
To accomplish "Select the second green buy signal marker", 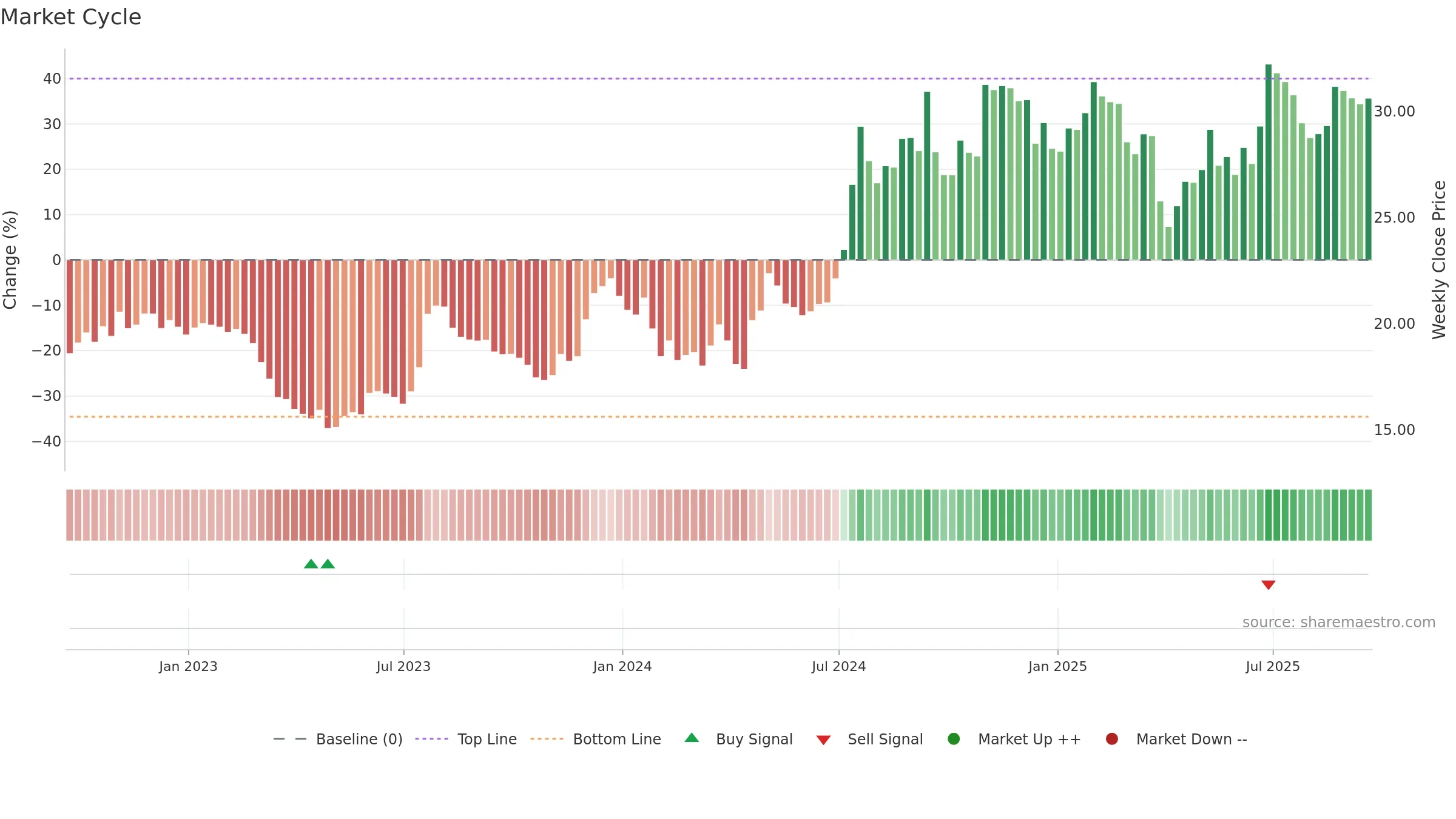I will tap(328, 564).
